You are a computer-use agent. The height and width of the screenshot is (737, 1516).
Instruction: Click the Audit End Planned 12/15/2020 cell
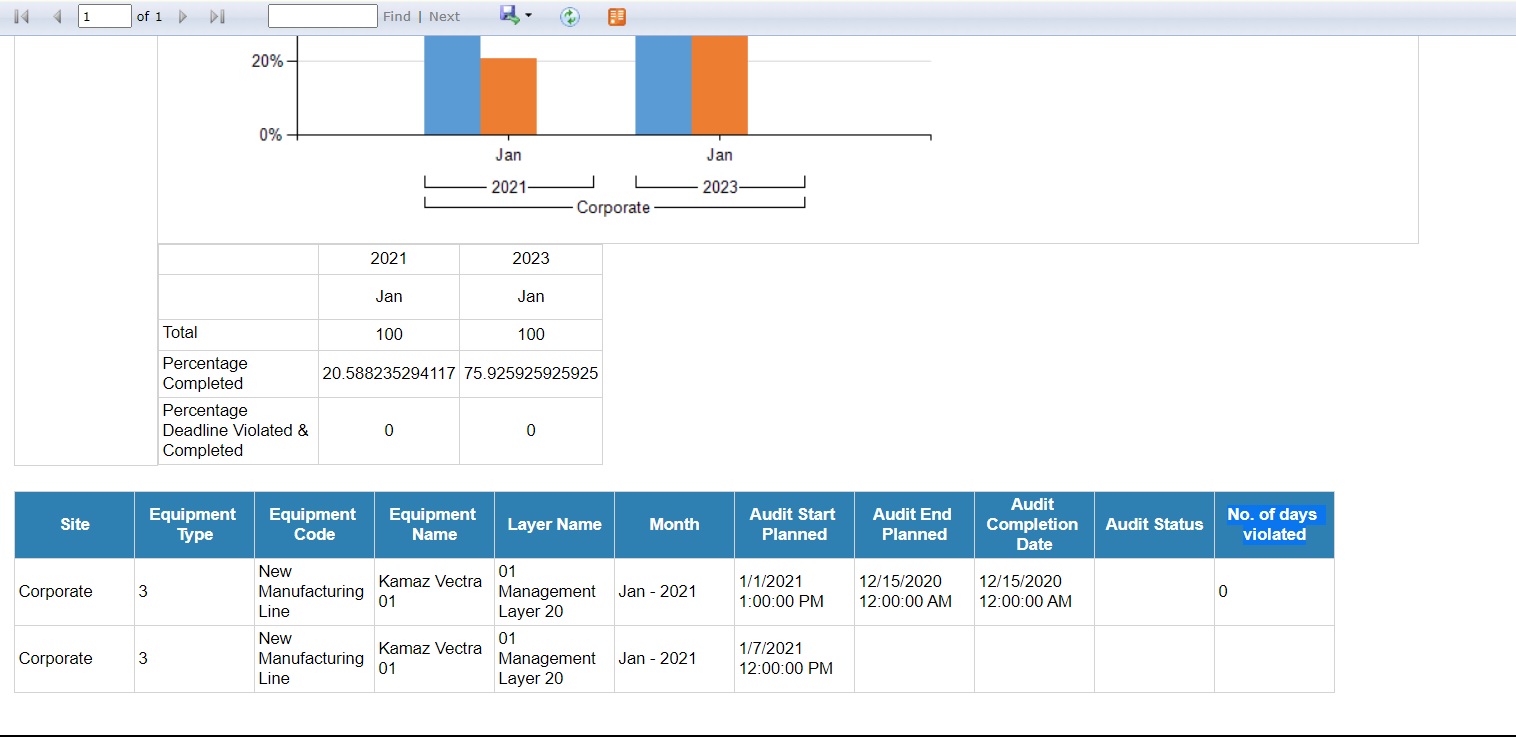914,592
